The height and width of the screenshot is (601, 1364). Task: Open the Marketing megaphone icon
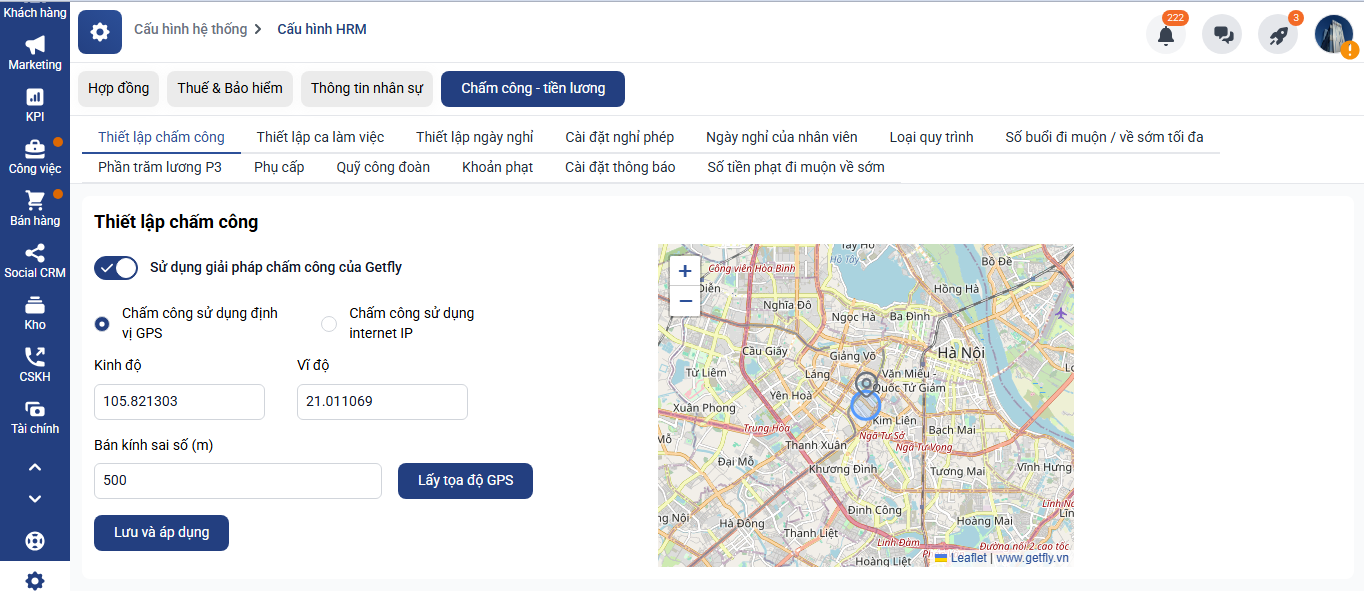(35, 45)
